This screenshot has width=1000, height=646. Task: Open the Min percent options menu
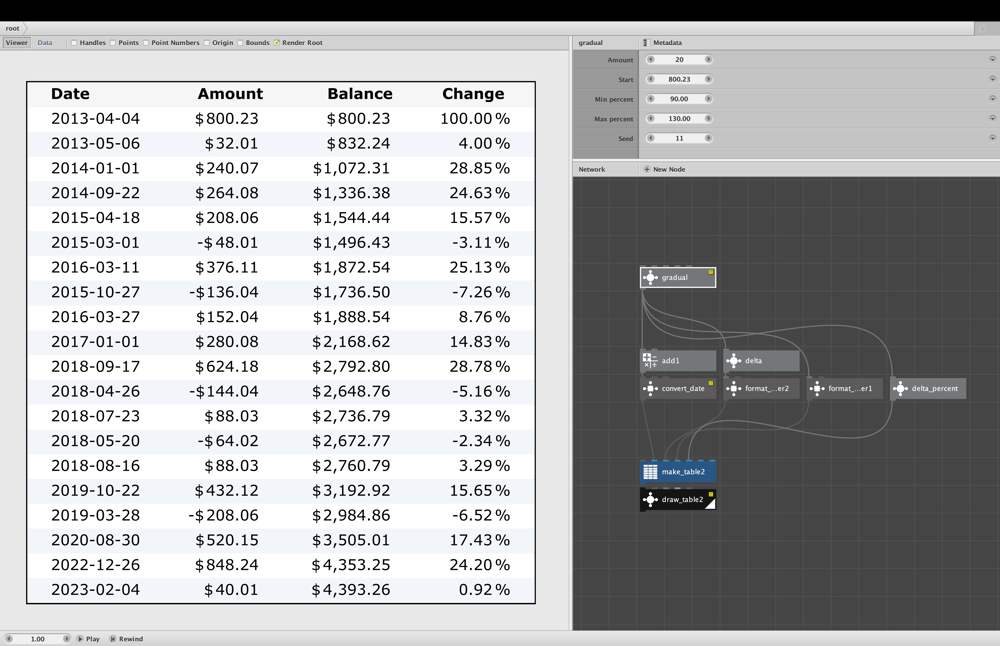click(992, 99)
